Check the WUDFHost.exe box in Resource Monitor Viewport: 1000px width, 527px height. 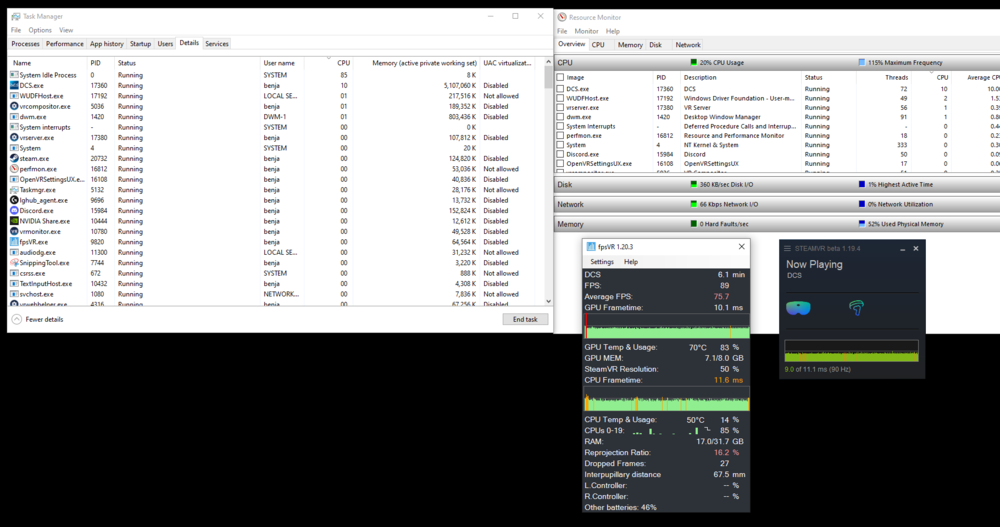(560, 99)
